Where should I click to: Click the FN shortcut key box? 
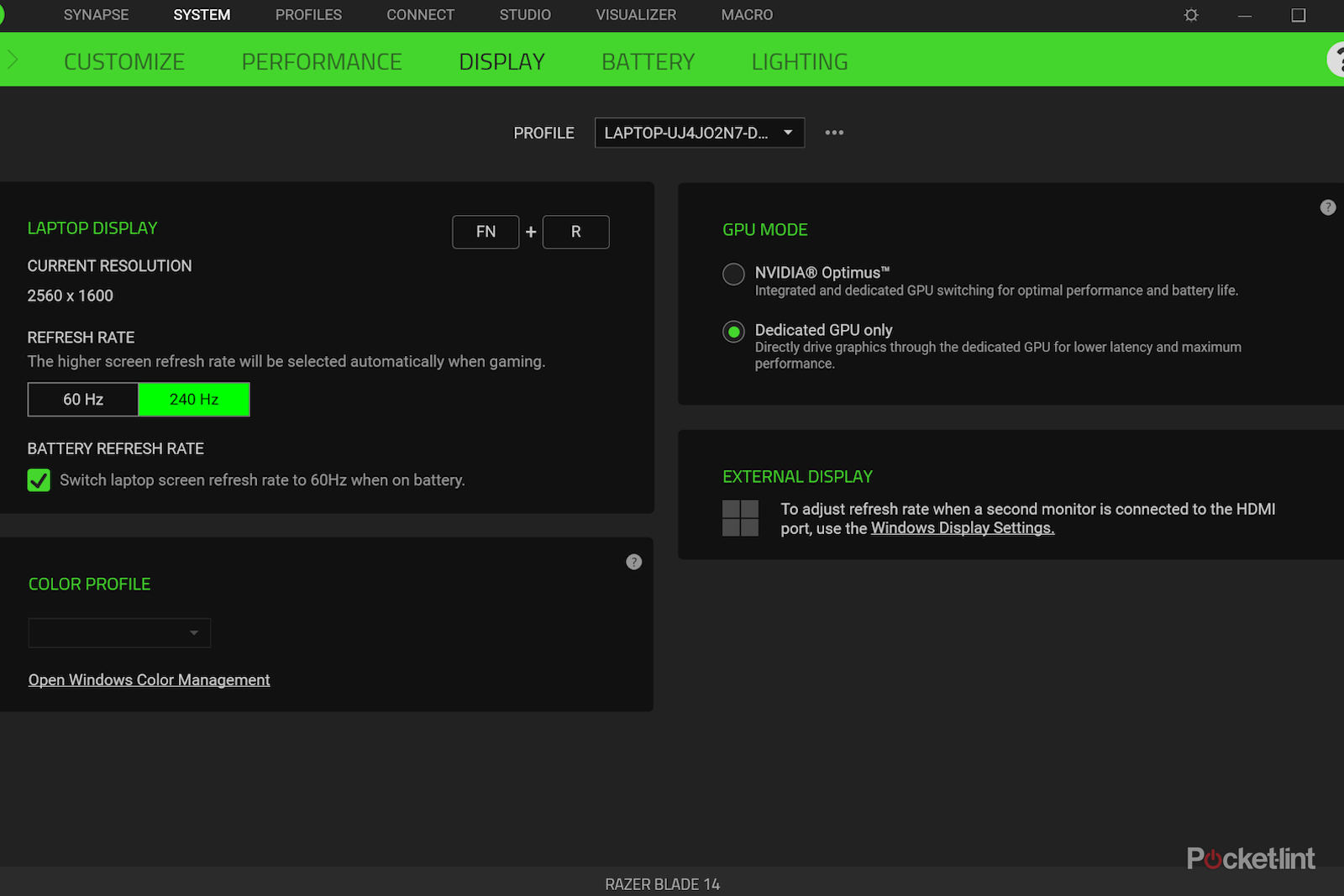[486, 232]
